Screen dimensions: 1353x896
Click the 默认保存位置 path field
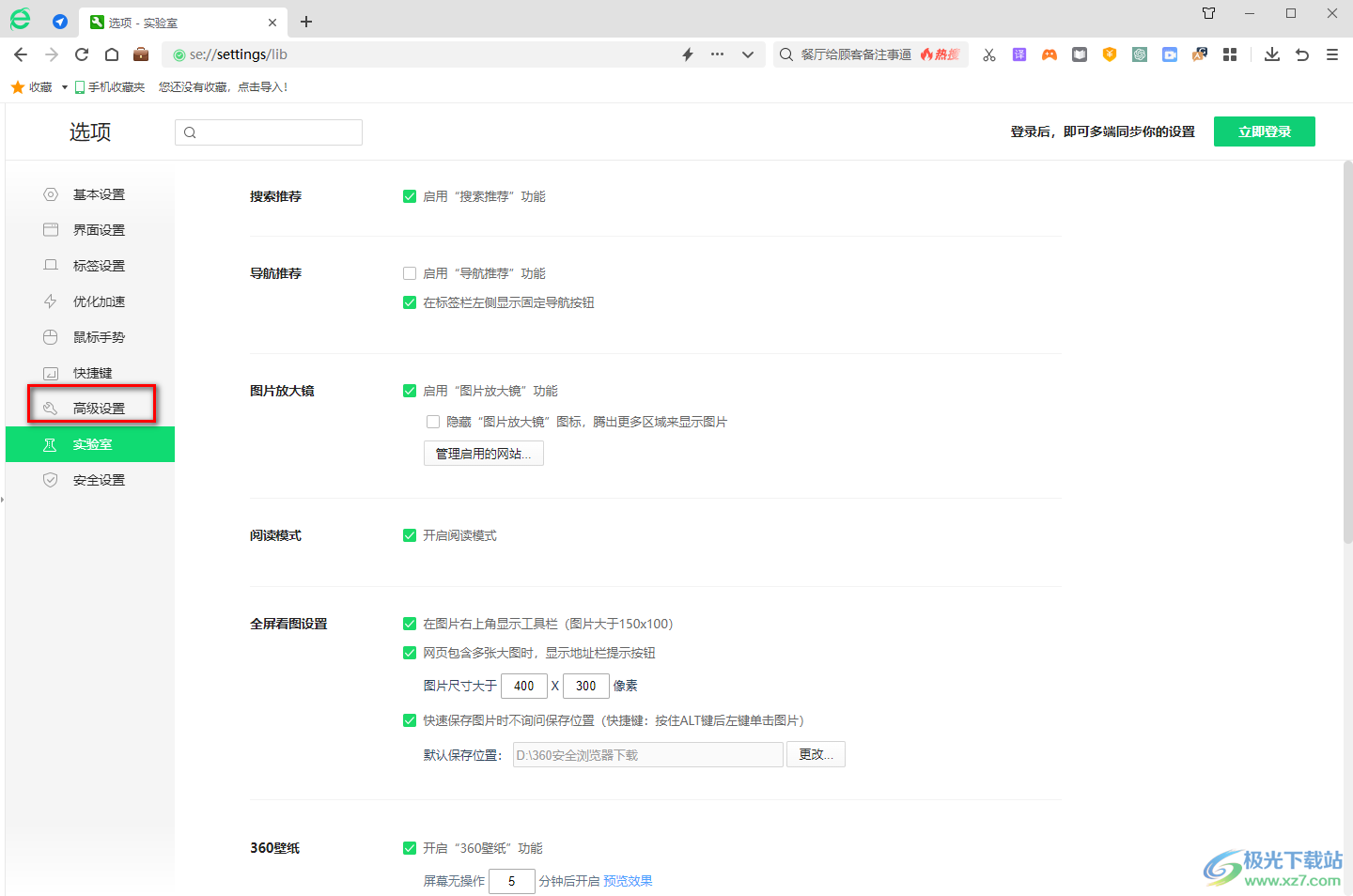pyautogui.click(x=648, y=755)
